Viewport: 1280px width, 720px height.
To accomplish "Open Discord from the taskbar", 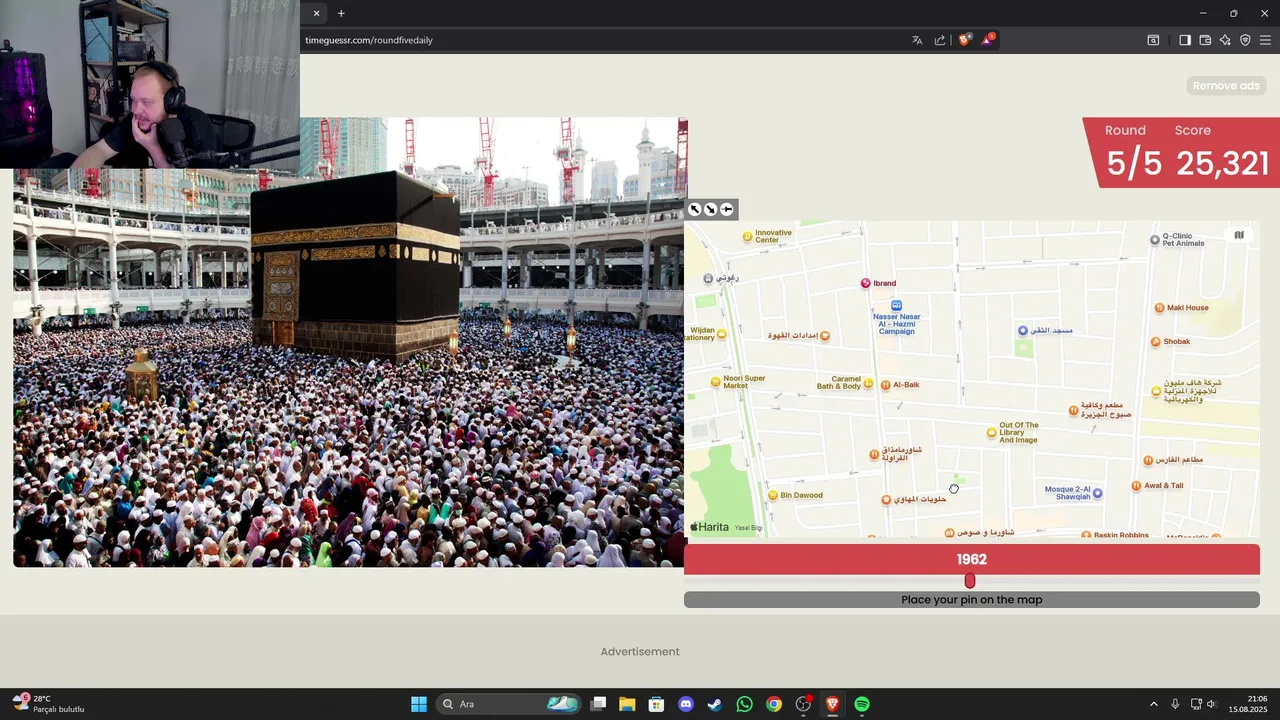I will click(x=686, y=704).
